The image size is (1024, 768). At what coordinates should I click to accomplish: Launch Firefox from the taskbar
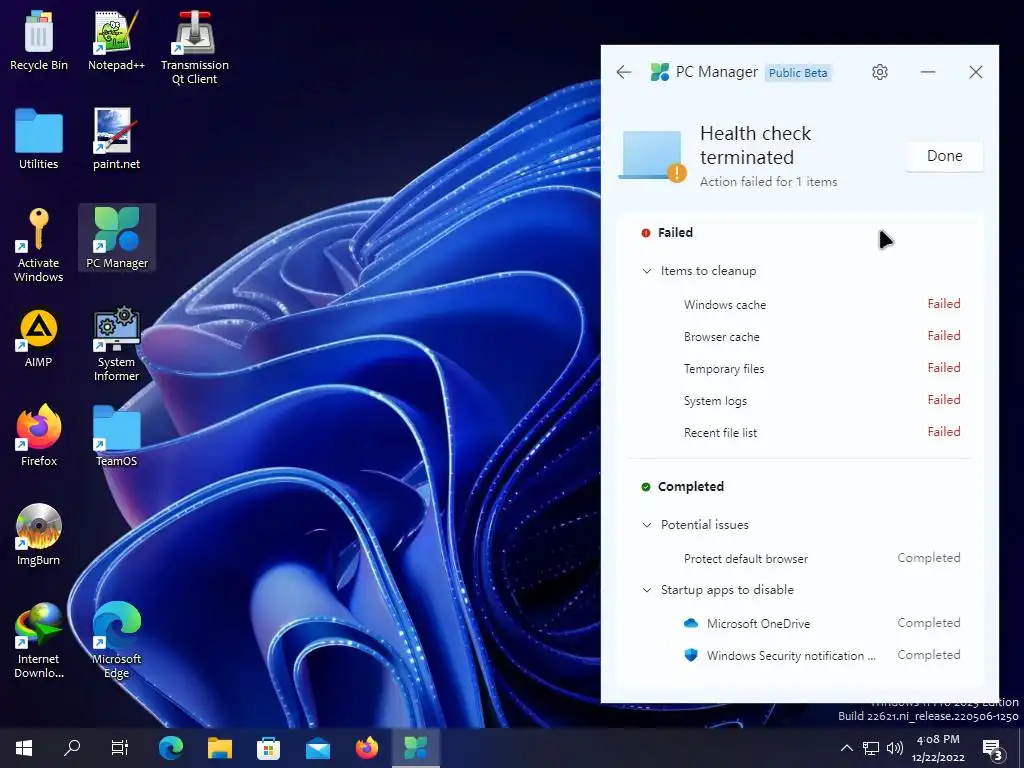[367, 747]
